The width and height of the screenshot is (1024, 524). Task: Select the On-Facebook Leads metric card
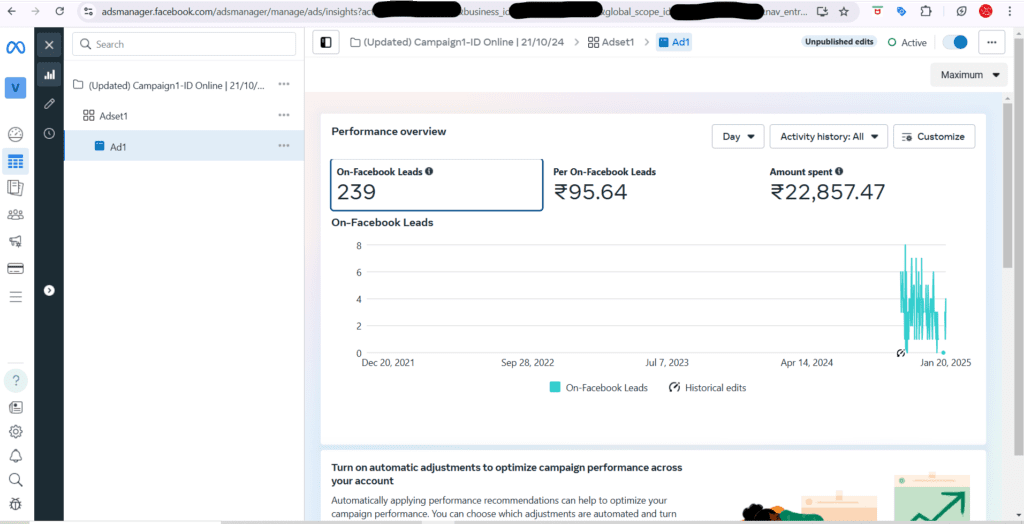(436, 185)
